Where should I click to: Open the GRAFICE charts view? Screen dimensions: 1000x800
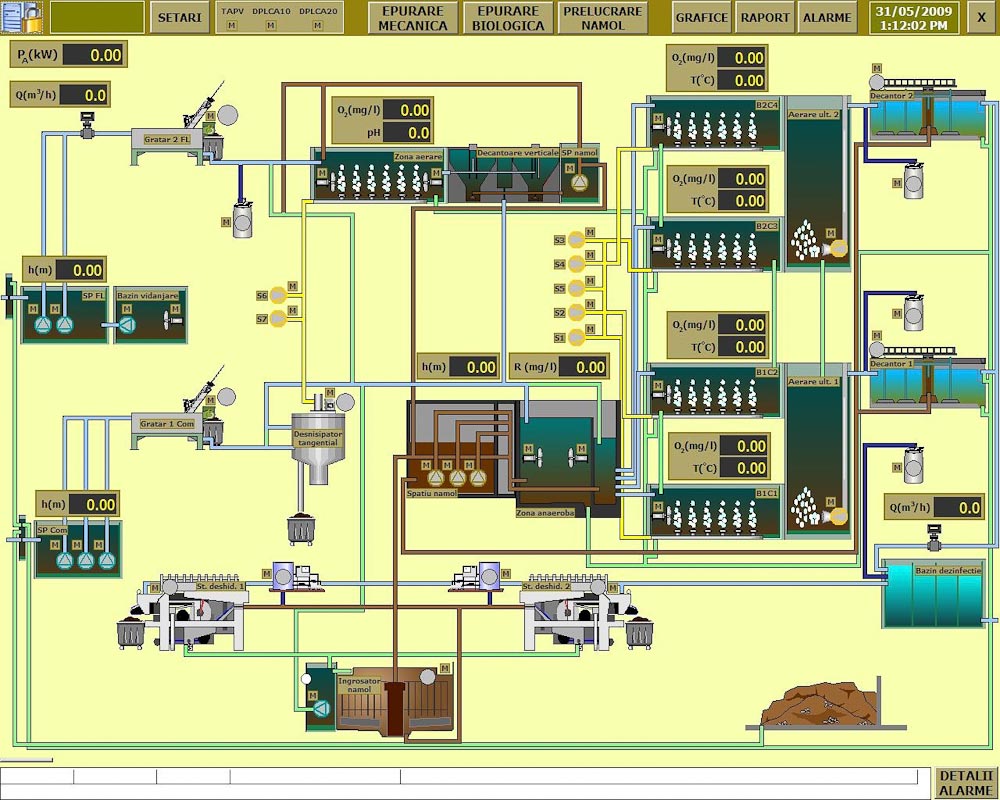pos(701,18)
